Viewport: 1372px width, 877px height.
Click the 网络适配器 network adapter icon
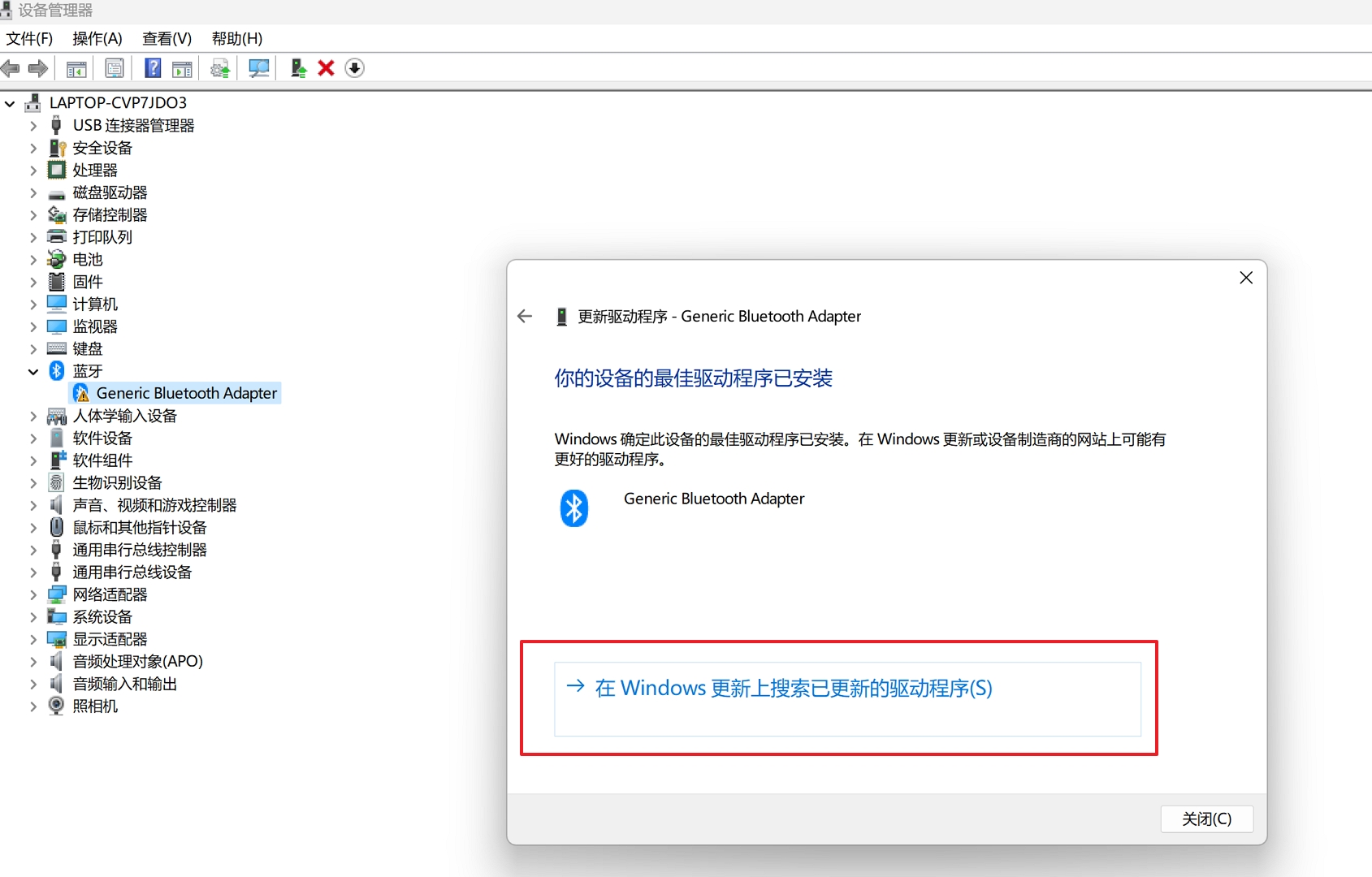point(56,594)
